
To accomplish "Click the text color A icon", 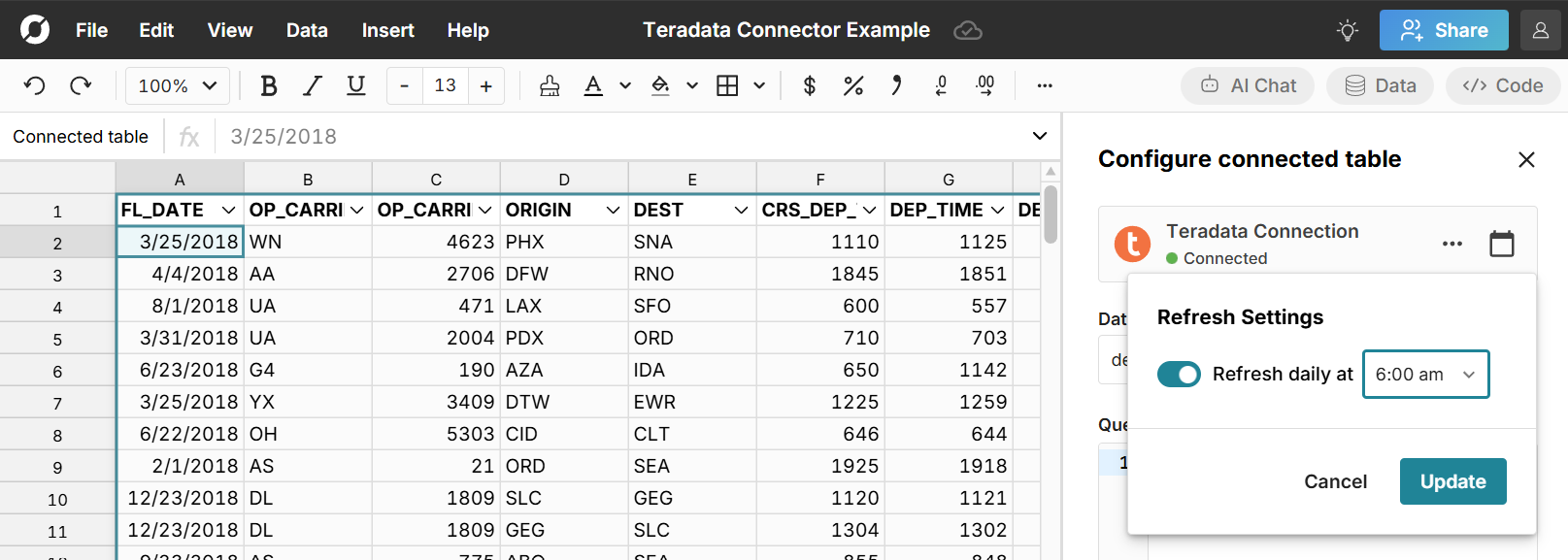I will click(593, 85).
